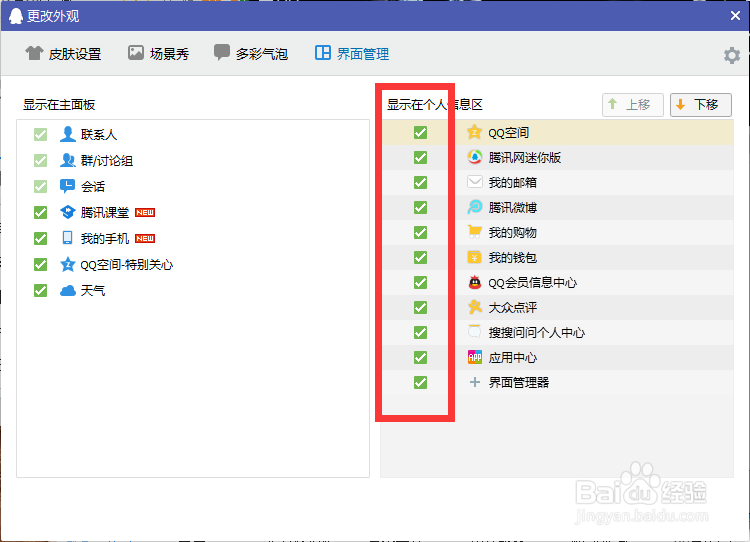Viewport: 750px width, 542px height.
Task: Toggle the 会话 checkbox
Action: coord(41,187)
